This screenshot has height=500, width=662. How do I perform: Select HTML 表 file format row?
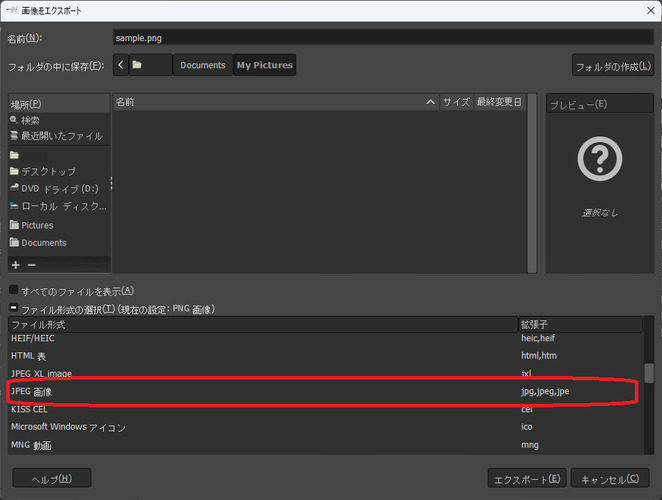point(325,356)
